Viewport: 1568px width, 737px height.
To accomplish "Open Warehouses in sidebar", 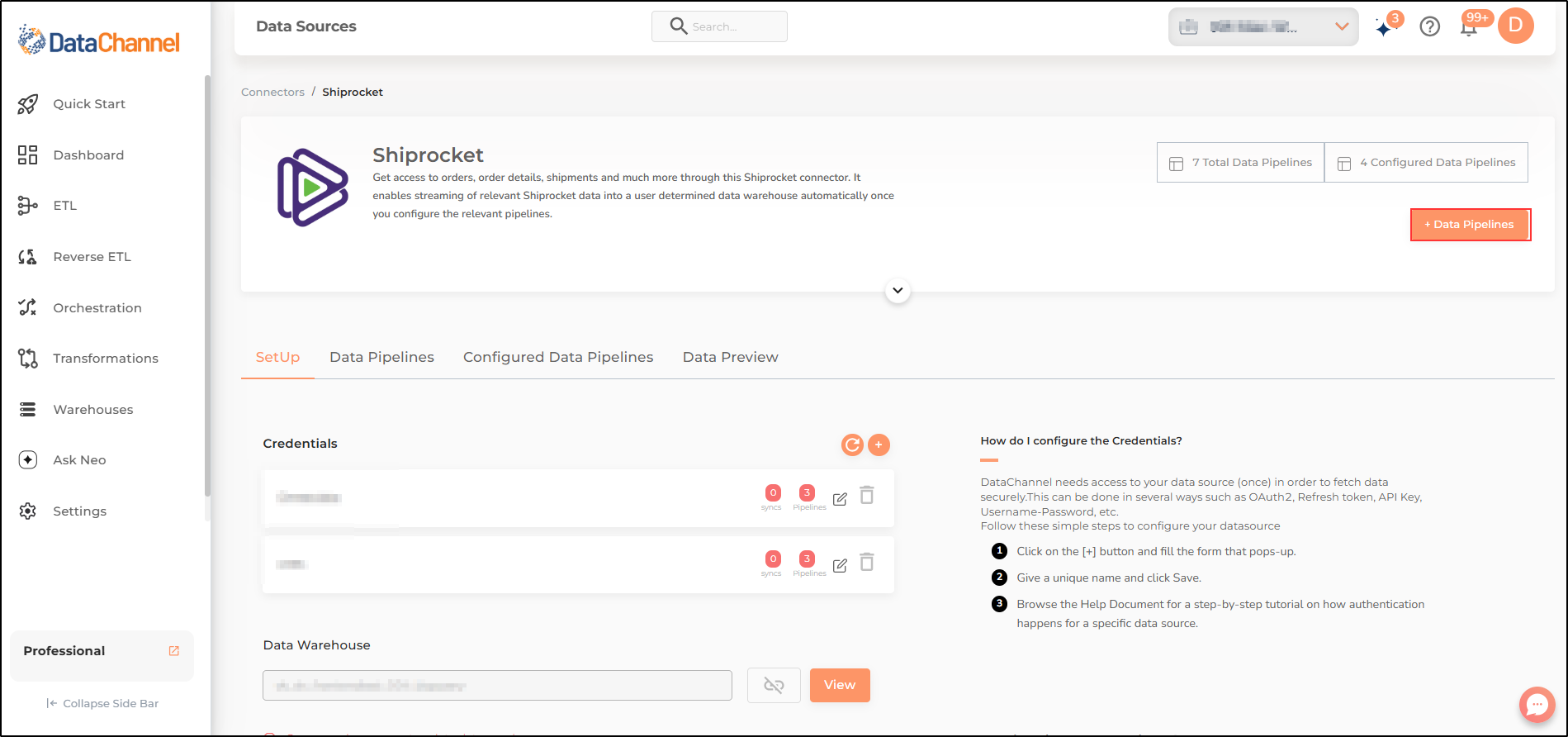I will pos(92,410).
